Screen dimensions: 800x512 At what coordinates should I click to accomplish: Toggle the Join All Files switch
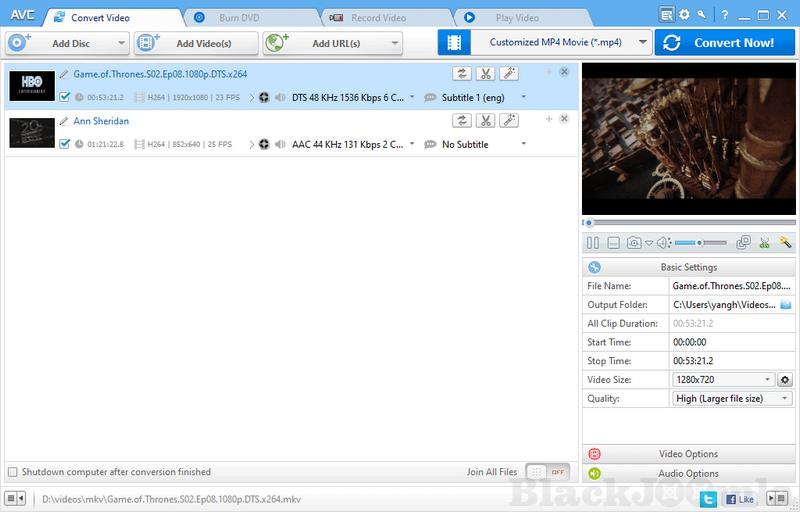click(x=548, y=472)
